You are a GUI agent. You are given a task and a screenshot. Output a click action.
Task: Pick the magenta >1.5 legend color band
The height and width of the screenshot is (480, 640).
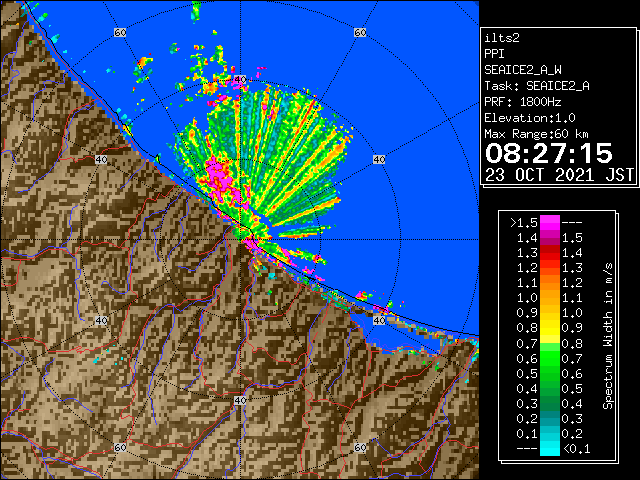pyautogui.click(x=550, y=223)
